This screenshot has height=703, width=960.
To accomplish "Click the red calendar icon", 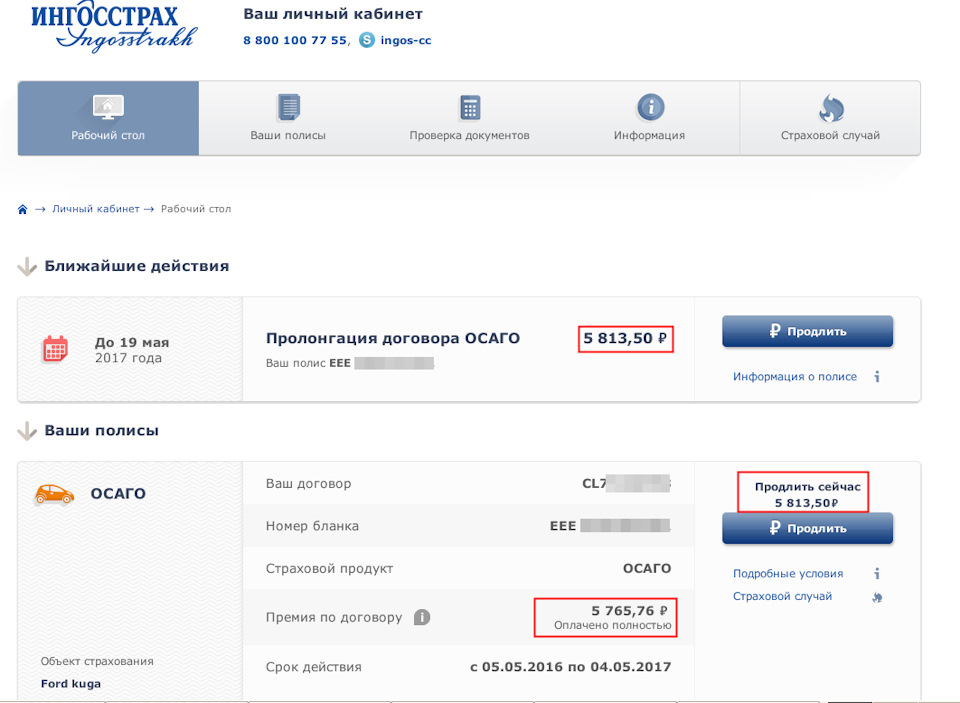I will pyautogui.click(x=55, y=349).
